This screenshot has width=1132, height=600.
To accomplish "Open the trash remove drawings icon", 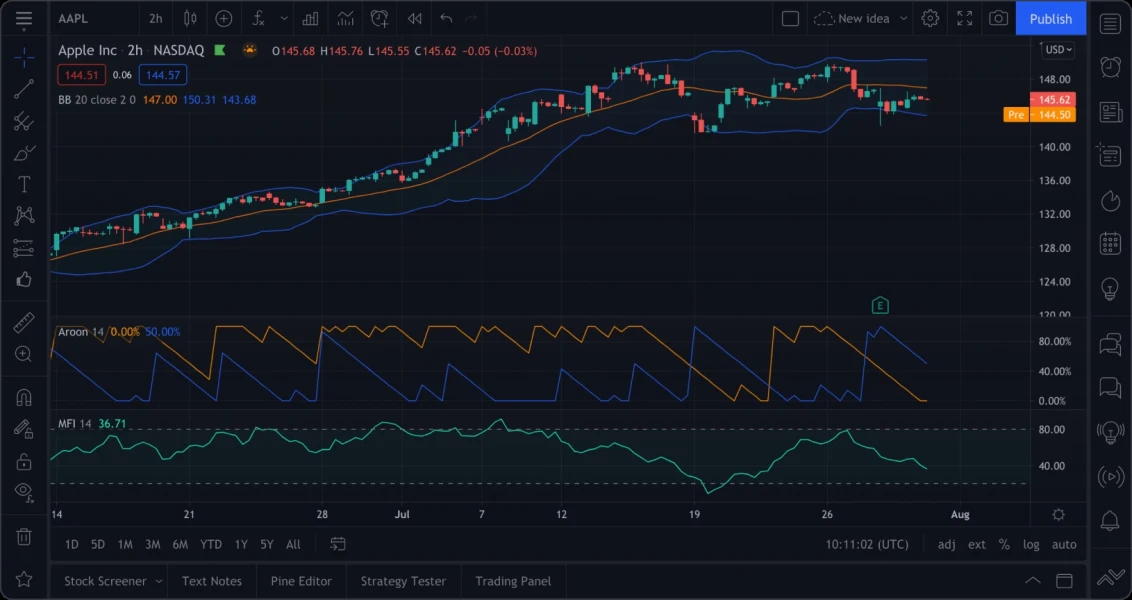I will coord(24,536).
